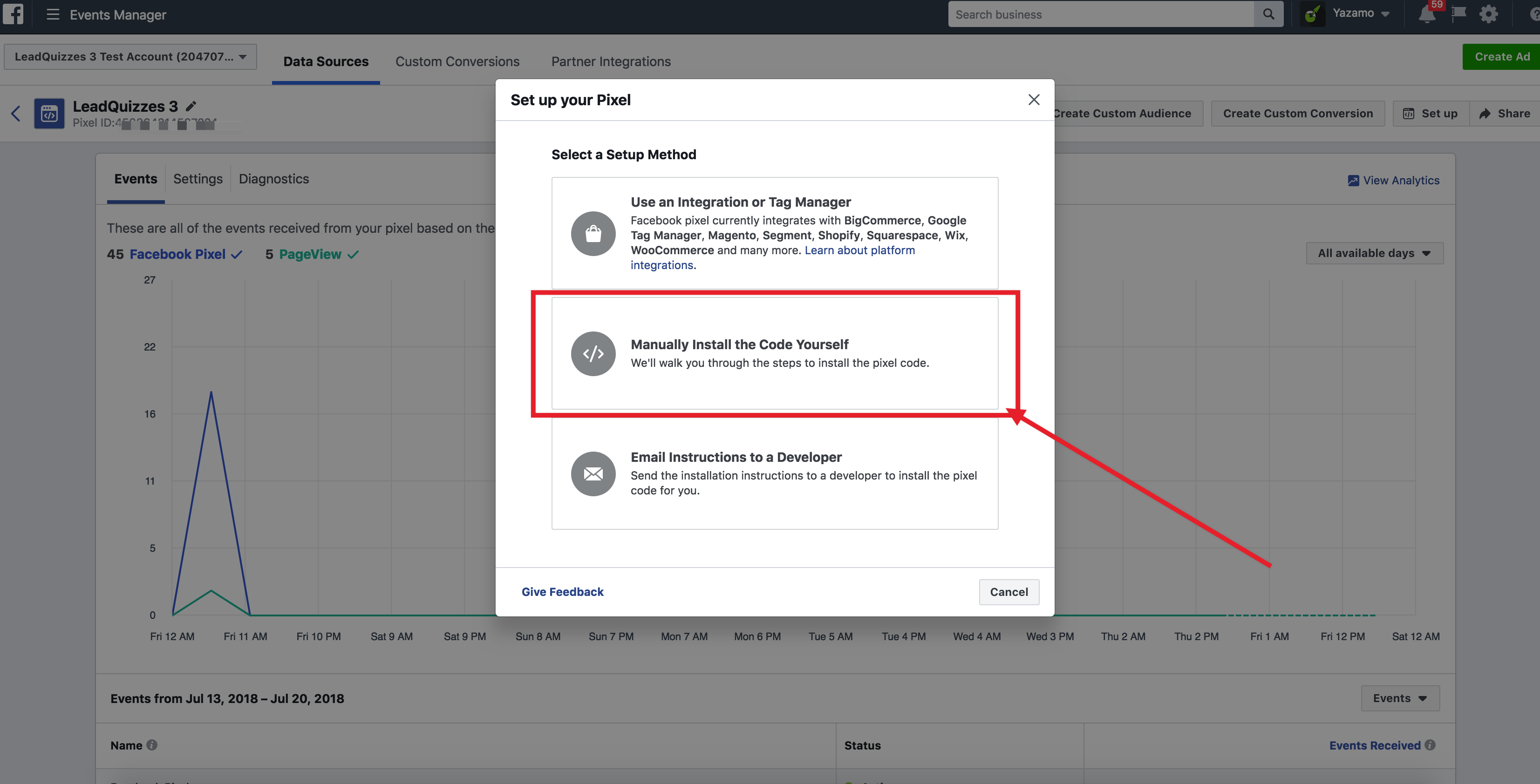1540x784 pixels.
Task: Click the envelope email developer icon
Action: 593,474
